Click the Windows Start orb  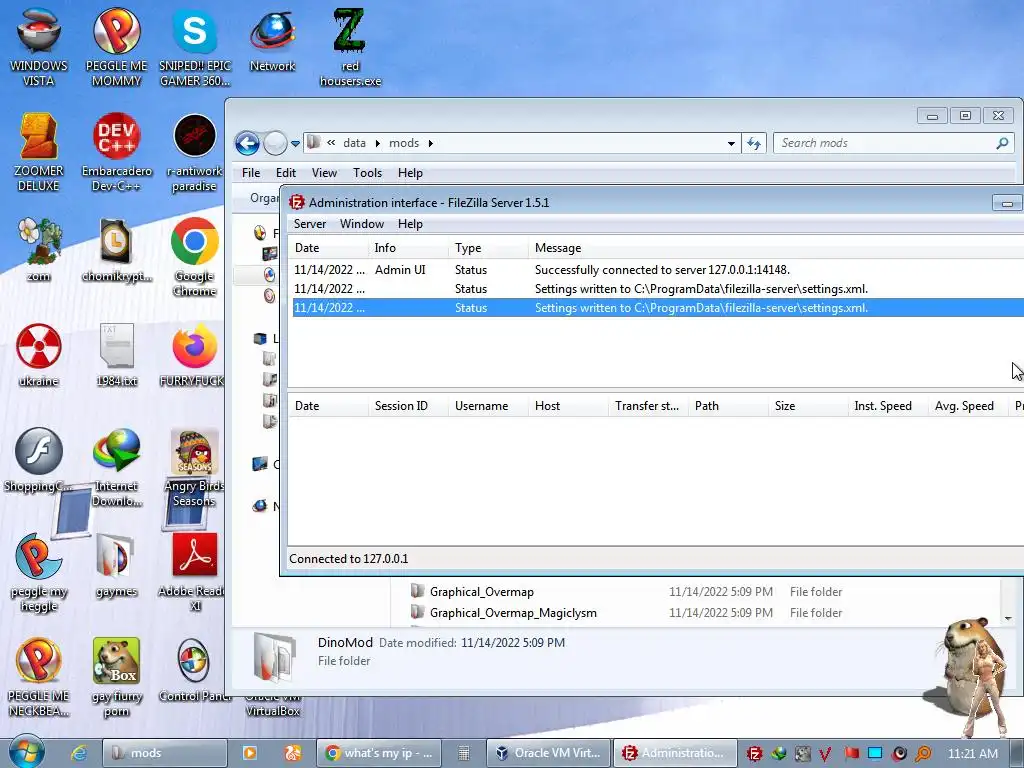point(26,751)
